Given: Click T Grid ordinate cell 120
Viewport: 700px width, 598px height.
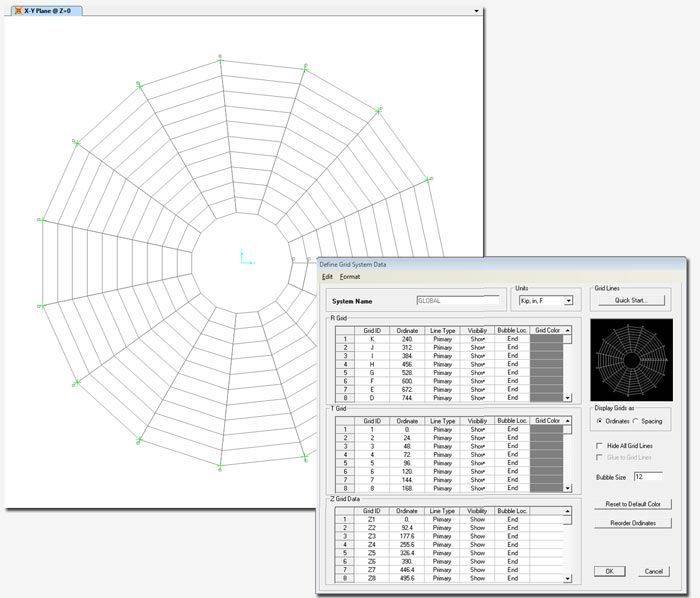Looking at the screenshot, I should [x=407, y=471].
